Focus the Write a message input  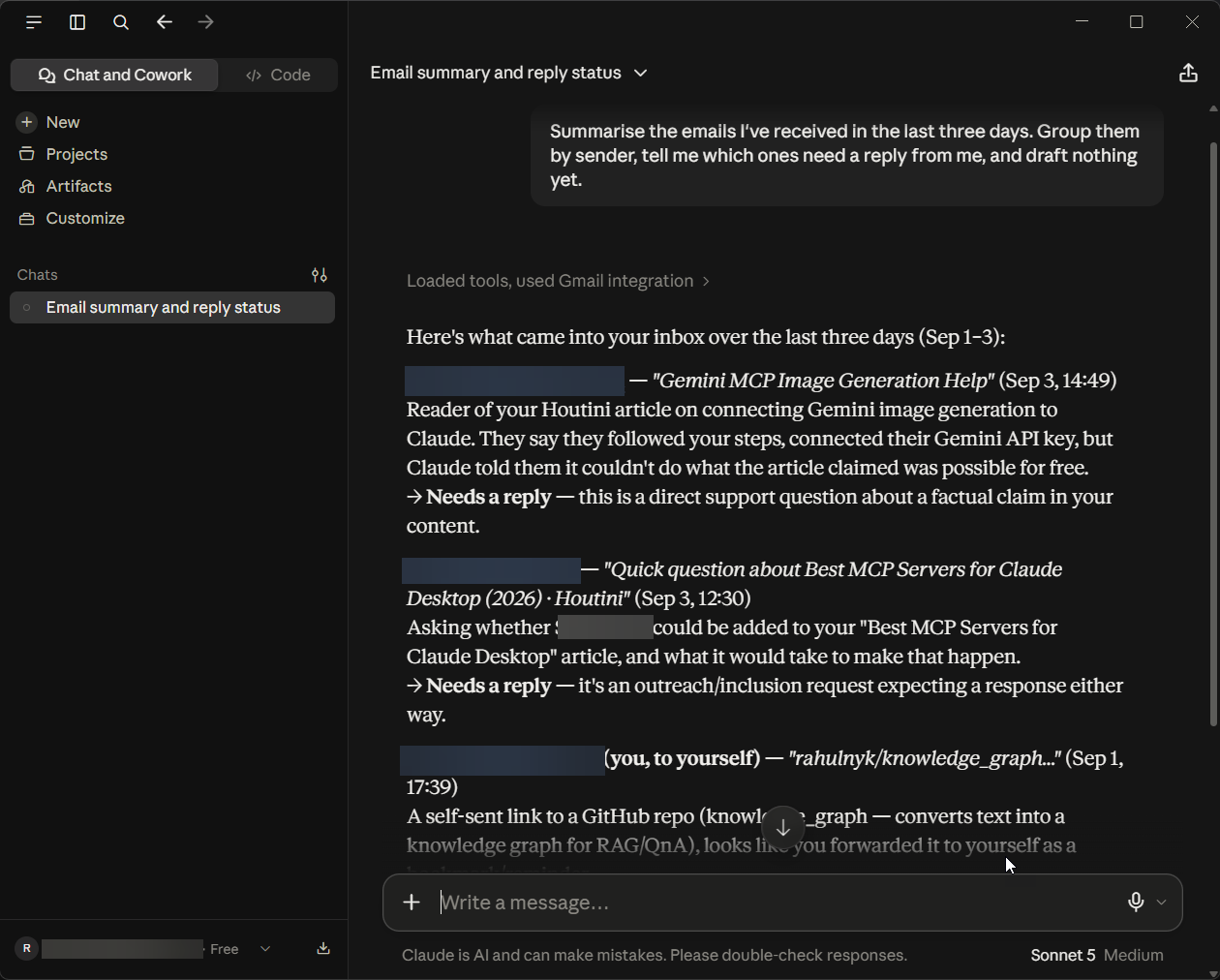775,903
